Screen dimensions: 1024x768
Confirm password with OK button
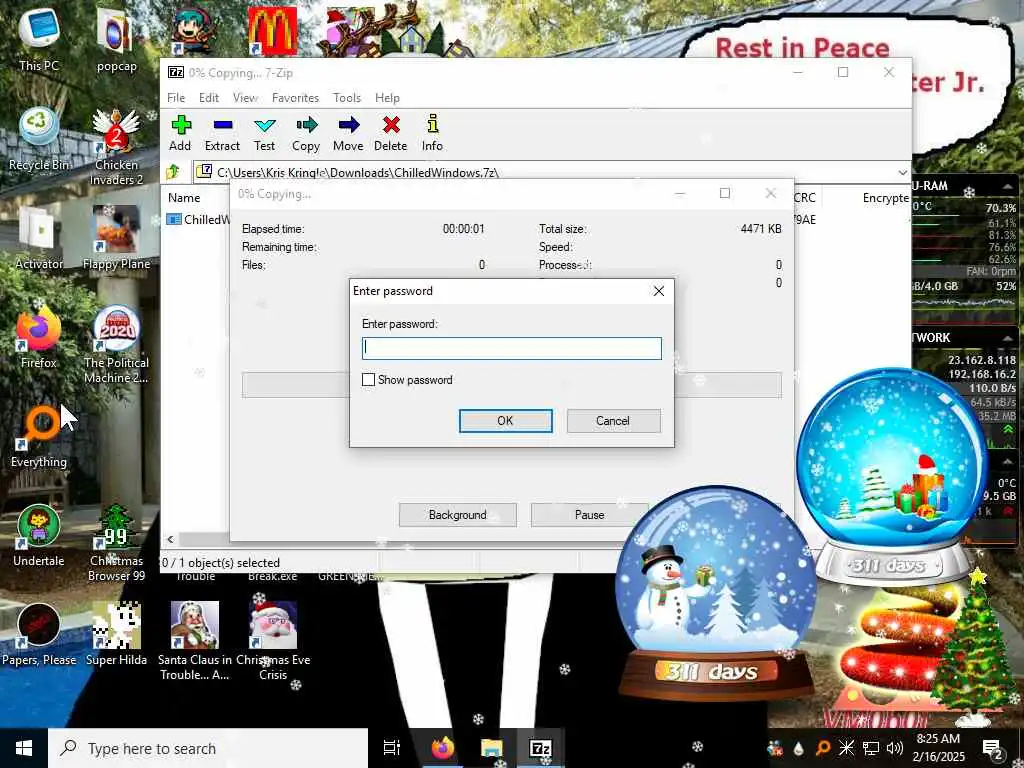tap(505, 421)
